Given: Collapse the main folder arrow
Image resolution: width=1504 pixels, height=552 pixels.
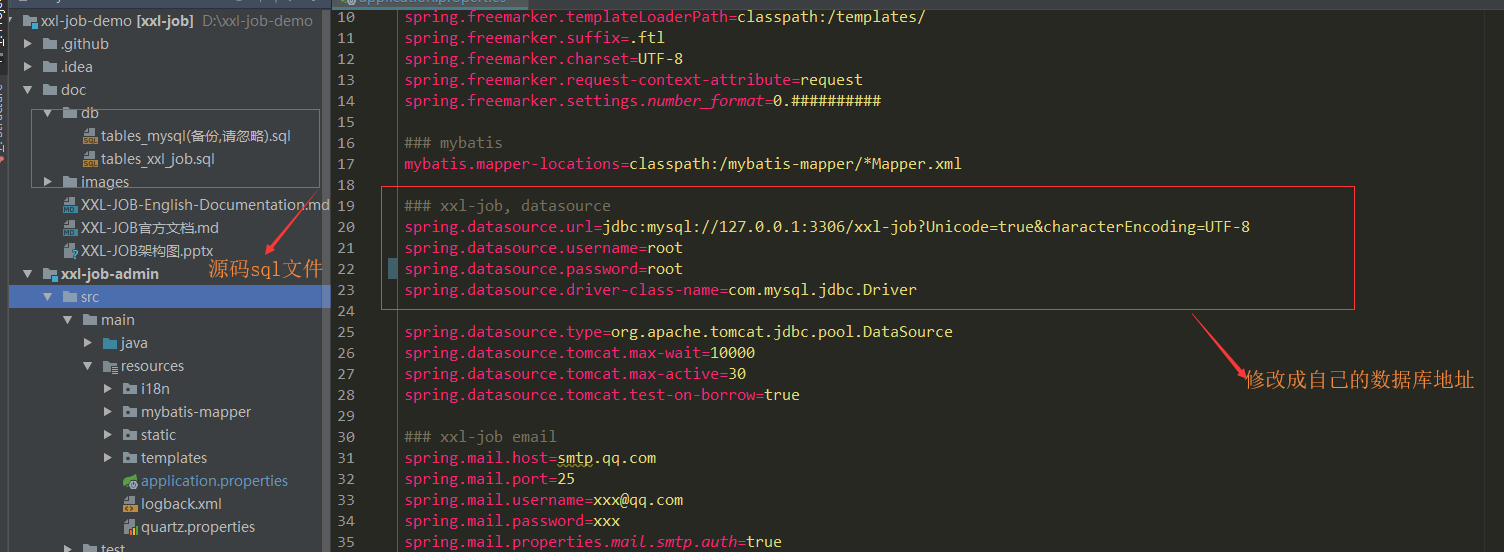Looking at the screenshot, I should tap(68, 320).
